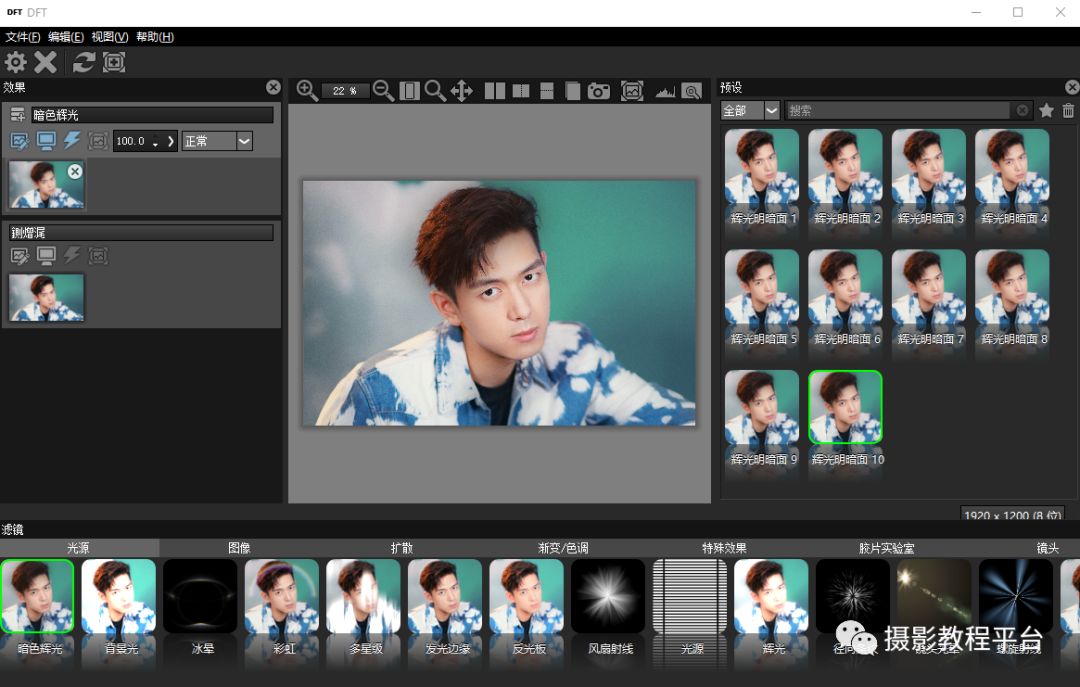Remove mask thumbnail using its X badge
The width and height of the screenshot is (1080, 687).
pyautogui.click(x=75, y=172)
